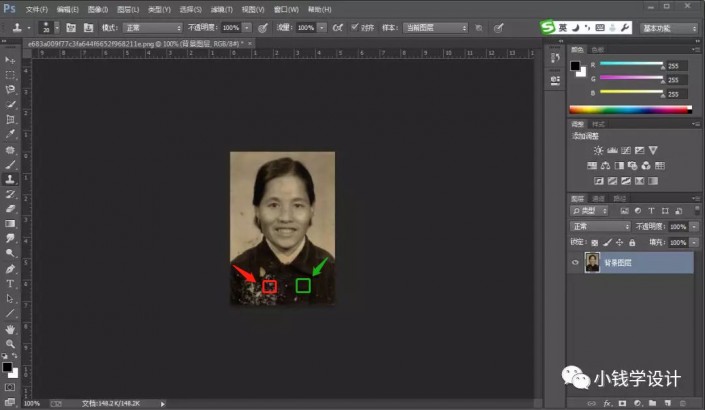Switch to the 通道 channels tab
The image size is (705, 410).
point(598,198)
